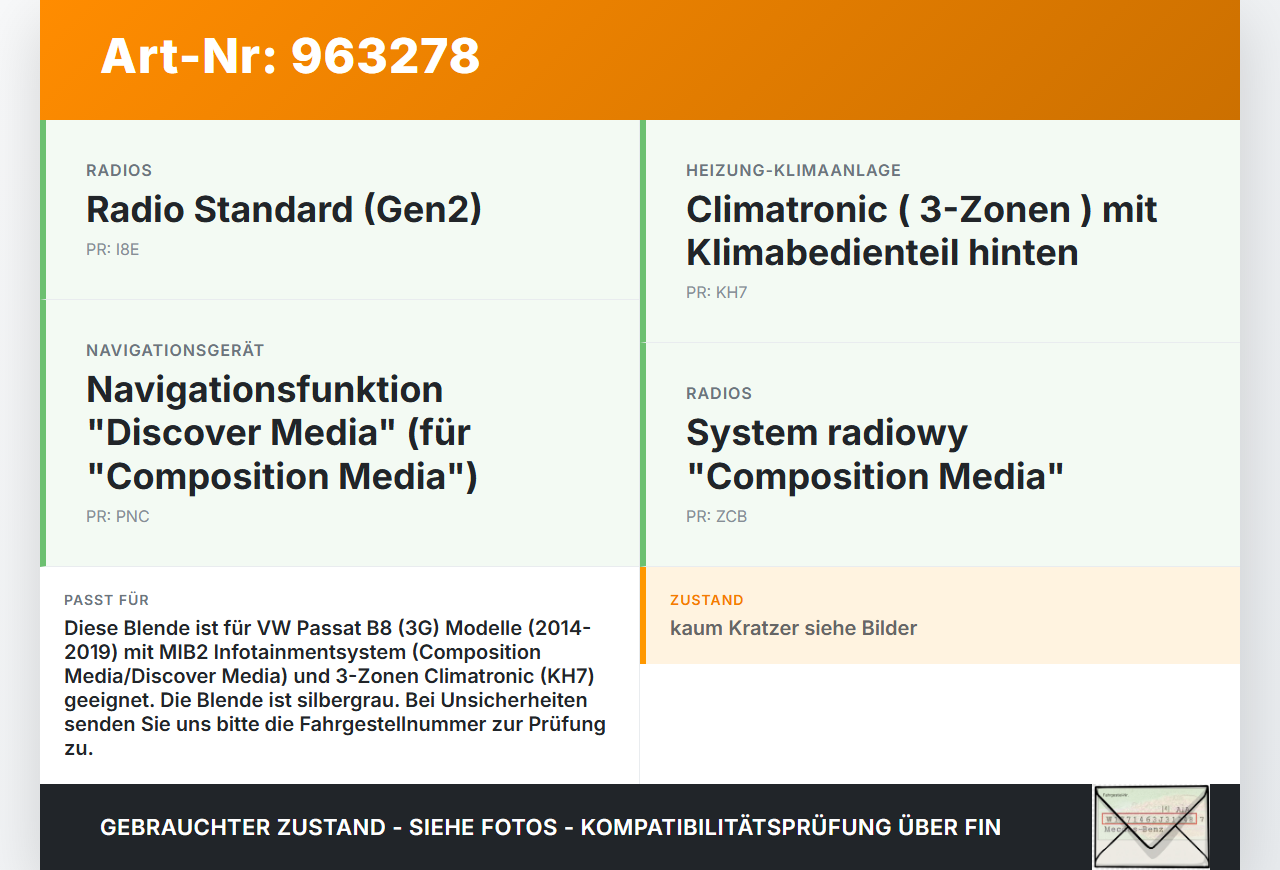Select the ZUSTAND label in the orange panel
Image resolution: width=1280 pixels, height=870 pixels.
point(707,600)
